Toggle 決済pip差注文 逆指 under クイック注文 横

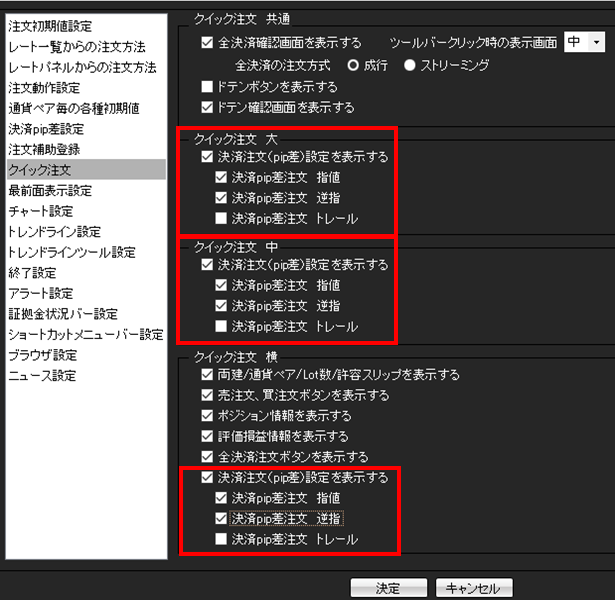pos(221,518)
